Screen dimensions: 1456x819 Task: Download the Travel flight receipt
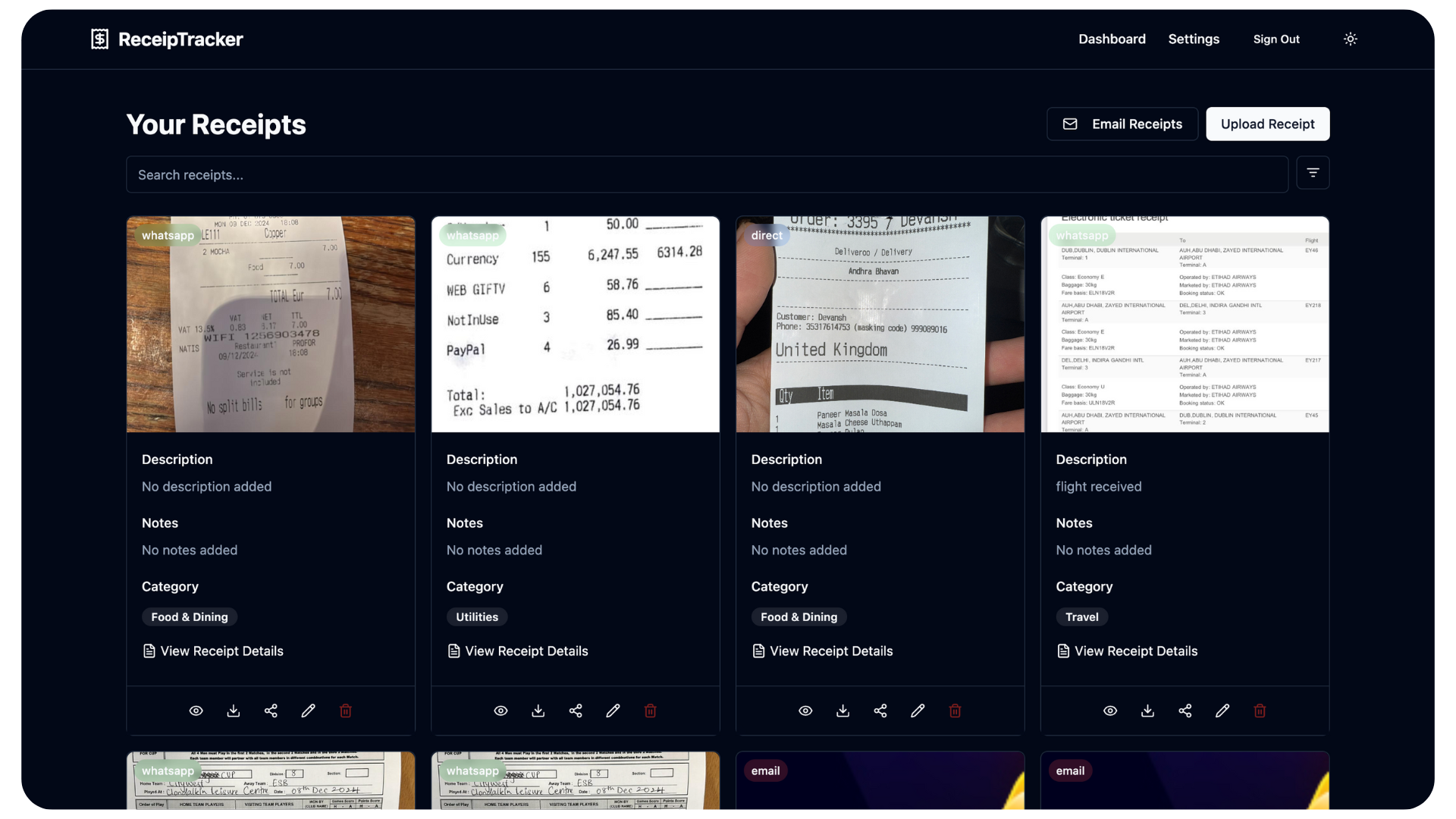1148,711
